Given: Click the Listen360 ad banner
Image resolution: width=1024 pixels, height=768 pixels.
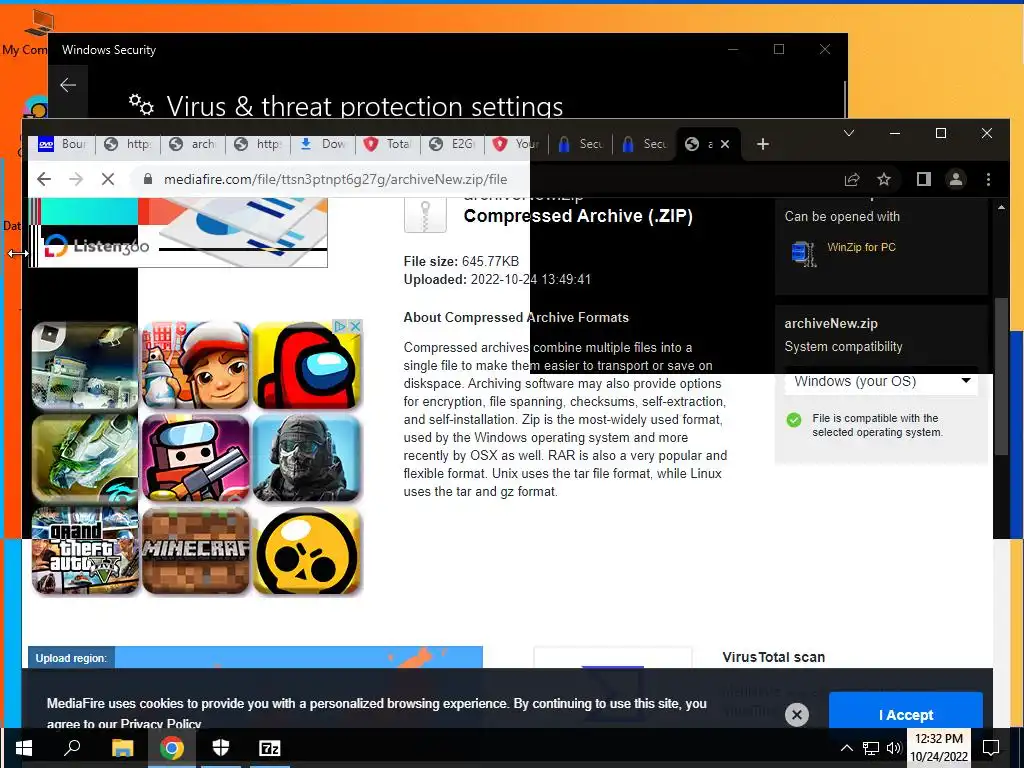Looking at the screenshot, I should pos(178,232).
